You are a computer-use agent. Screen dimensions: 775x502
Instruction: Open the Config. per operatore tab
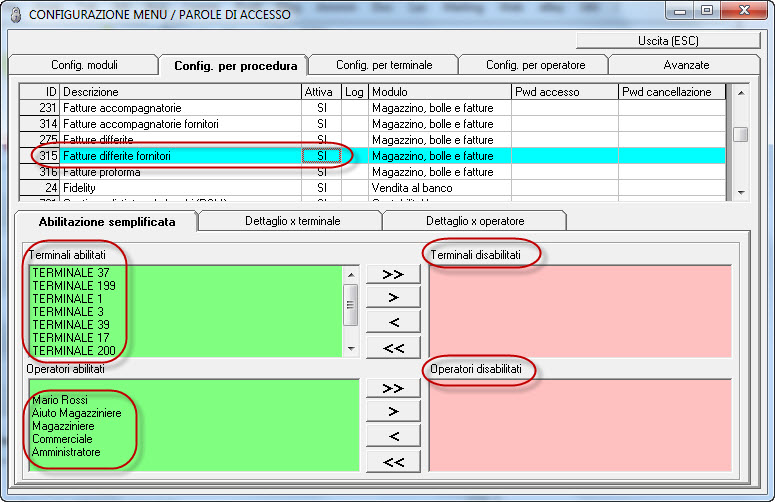click(535, 65)
